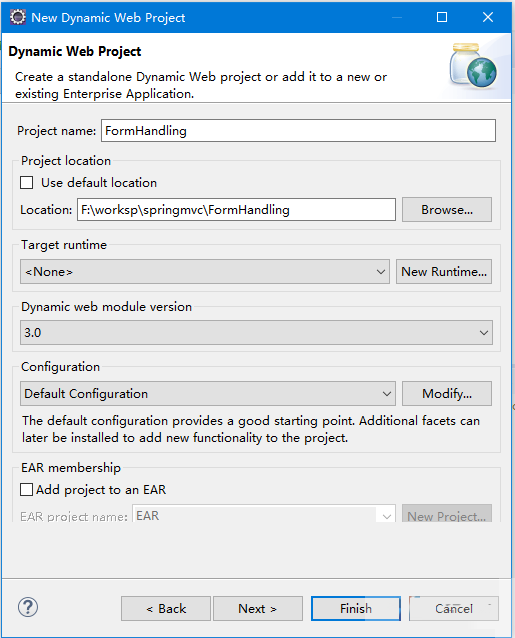Viewport: 515px width, 638px height.
Task: Cancel the project wizard
Action: pyautogui.click(x=454, y=608)
